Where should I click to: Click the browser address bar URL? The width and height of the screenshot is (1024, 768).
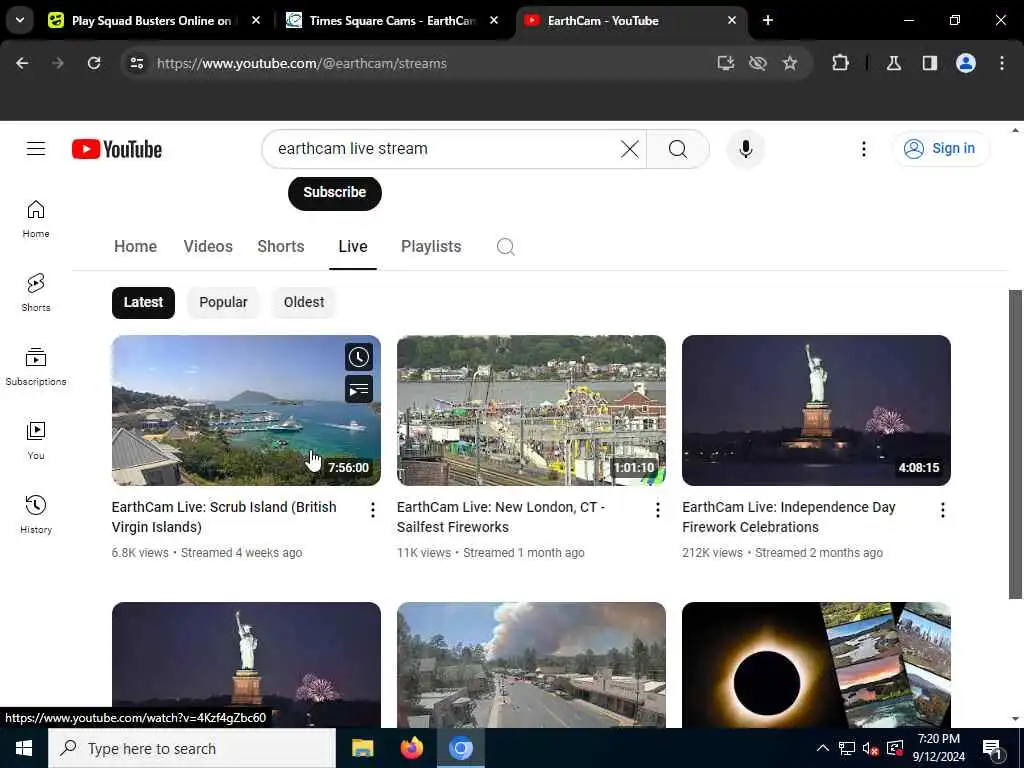pos(302,63)
